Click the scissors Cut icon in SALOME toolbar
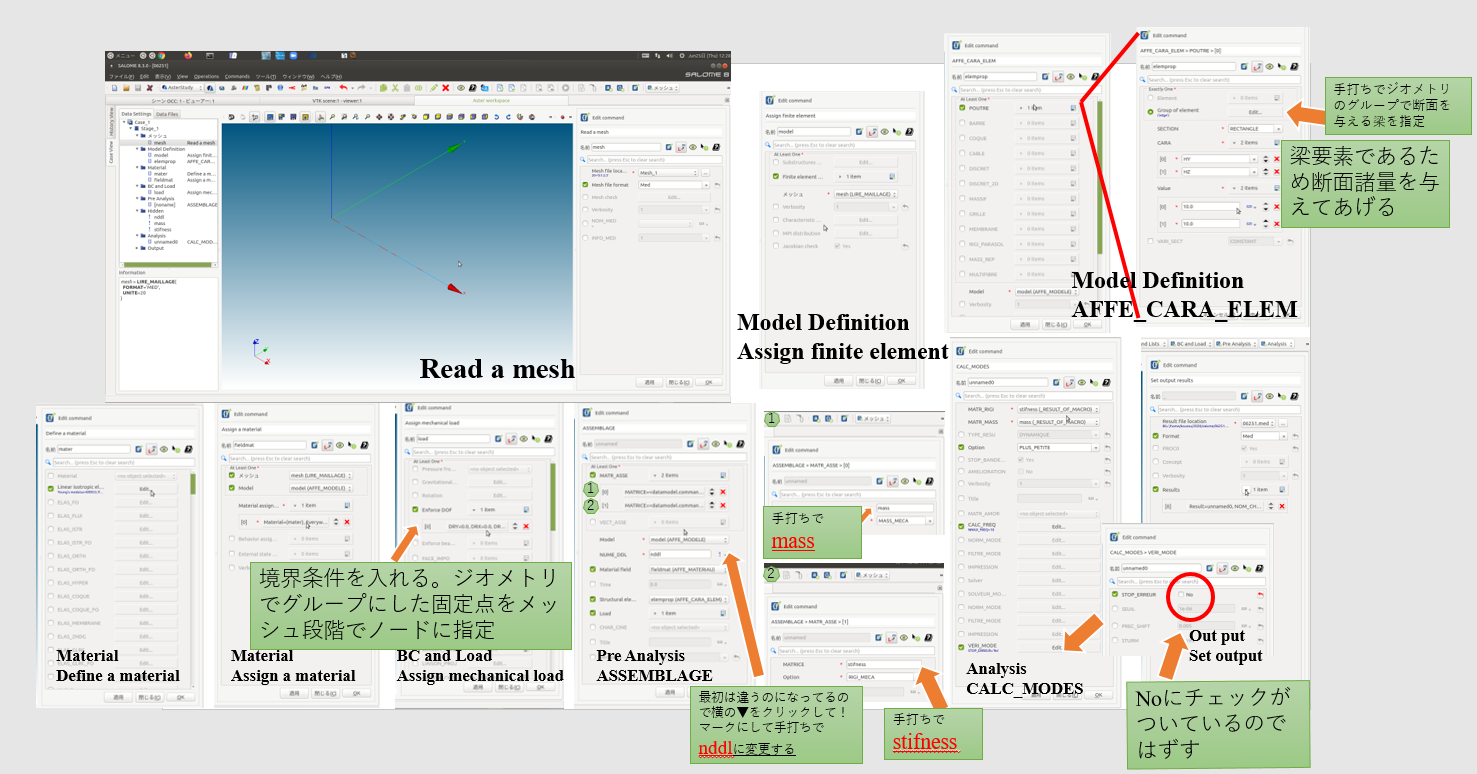Screen dimensions: 1477x774 [x=395, y=88]
